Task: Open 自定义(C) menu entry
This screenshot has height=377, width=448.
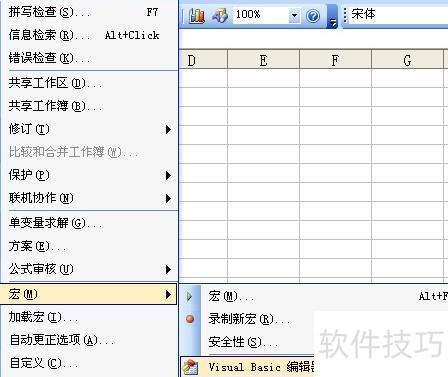Action: (89, 363)
